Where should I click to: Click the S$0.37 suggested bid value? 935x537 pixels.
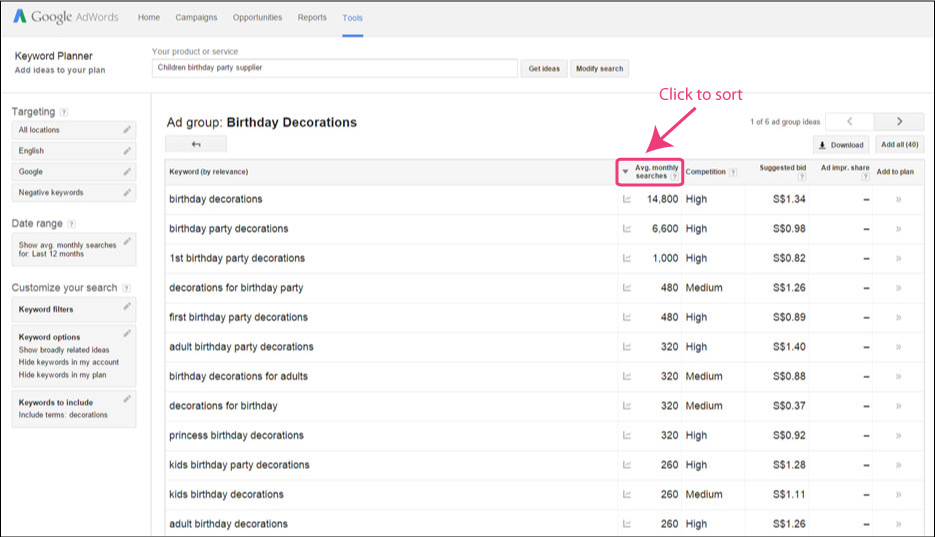click(x=789, y=406)
